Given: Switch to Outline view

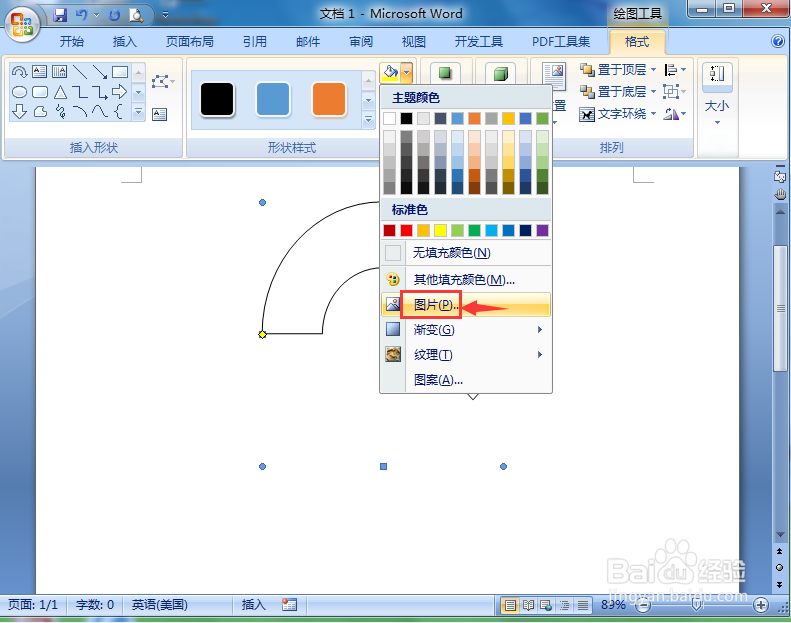Looking at the screenshot, I should coord(564,605).
